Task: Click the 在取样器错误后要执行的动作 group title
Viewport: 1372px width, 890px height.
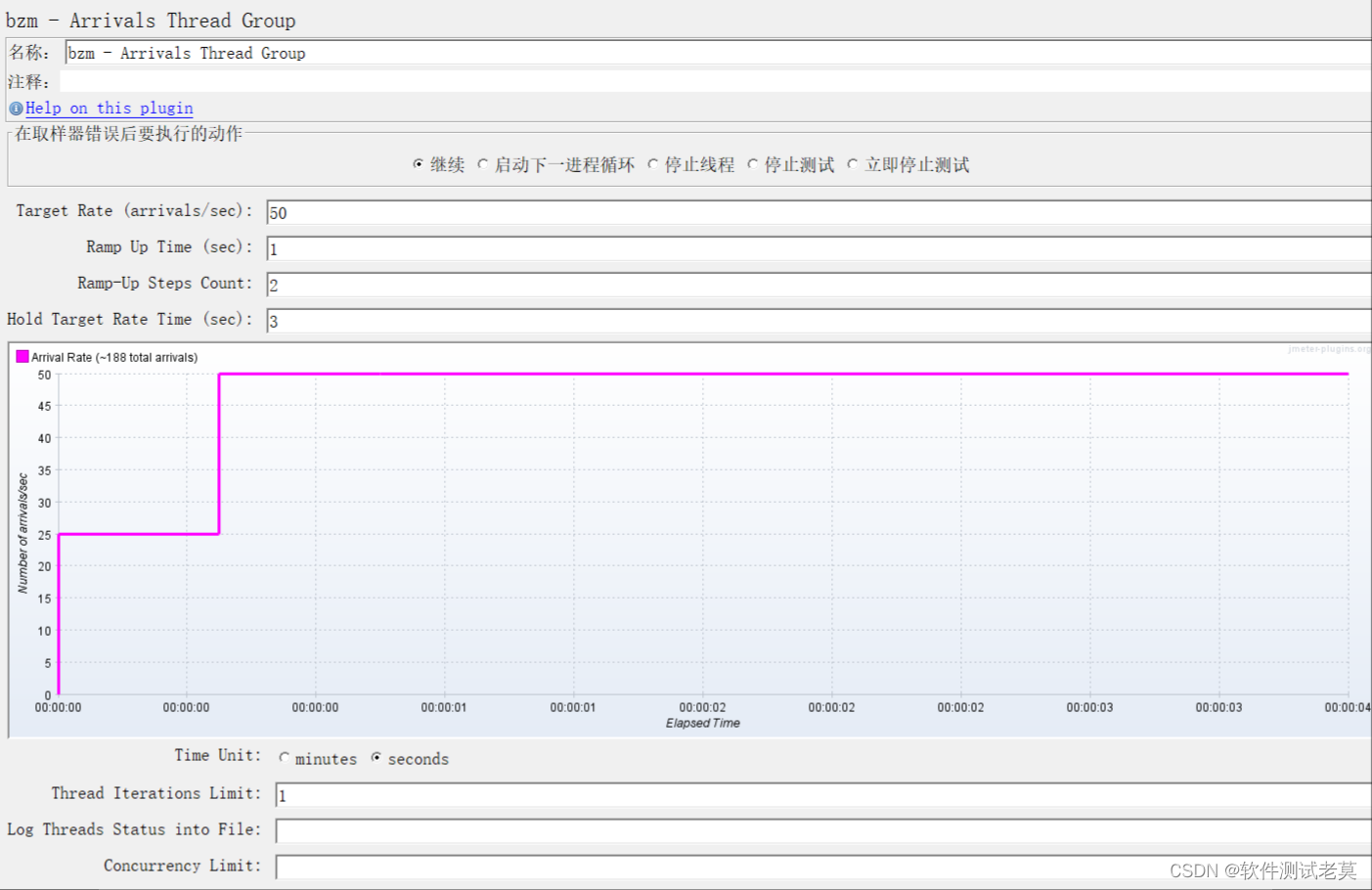Action: coord(128,133)
